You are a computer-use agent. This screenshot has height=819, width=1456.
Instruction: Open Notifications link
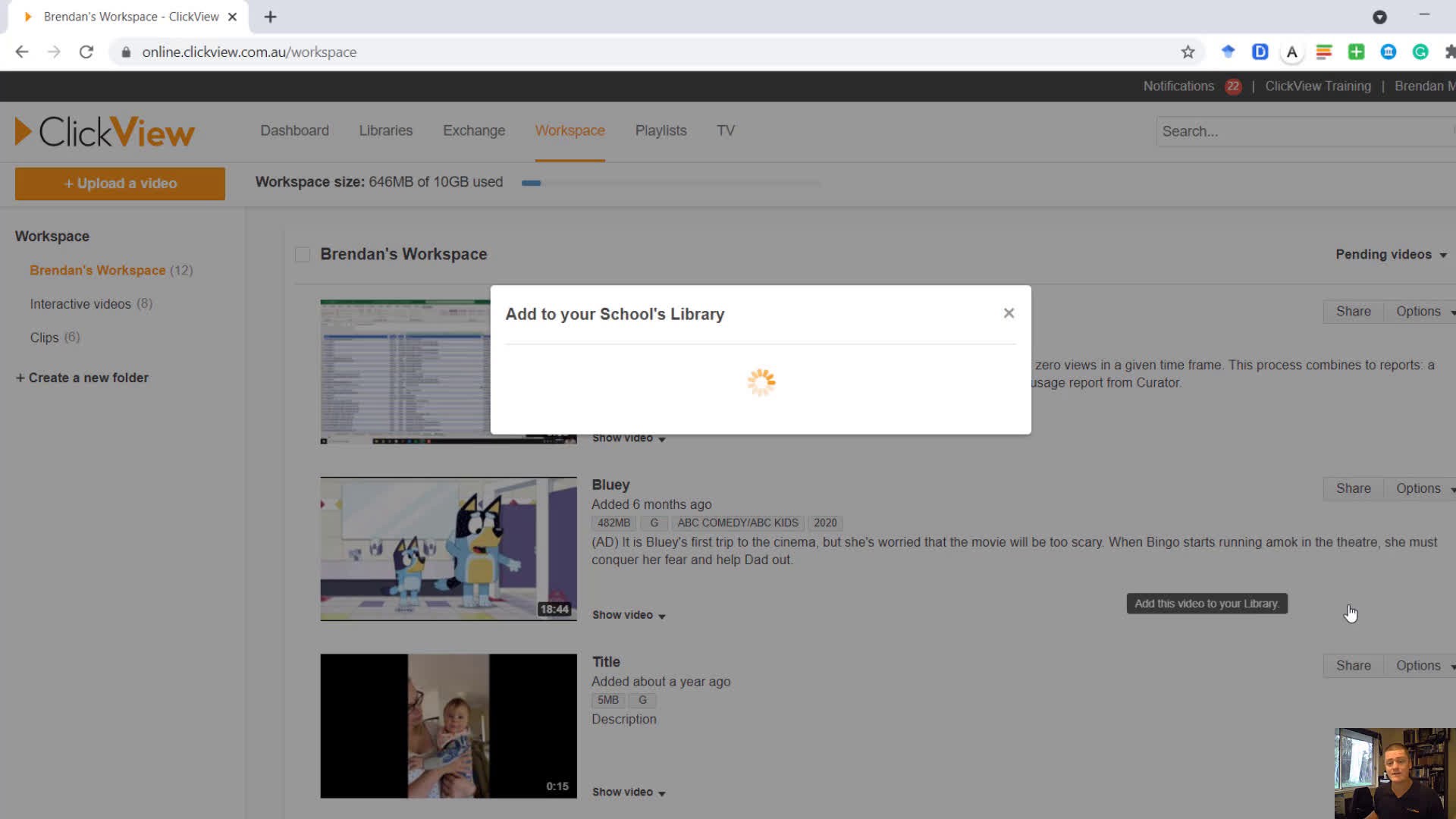click(1178, 86)
